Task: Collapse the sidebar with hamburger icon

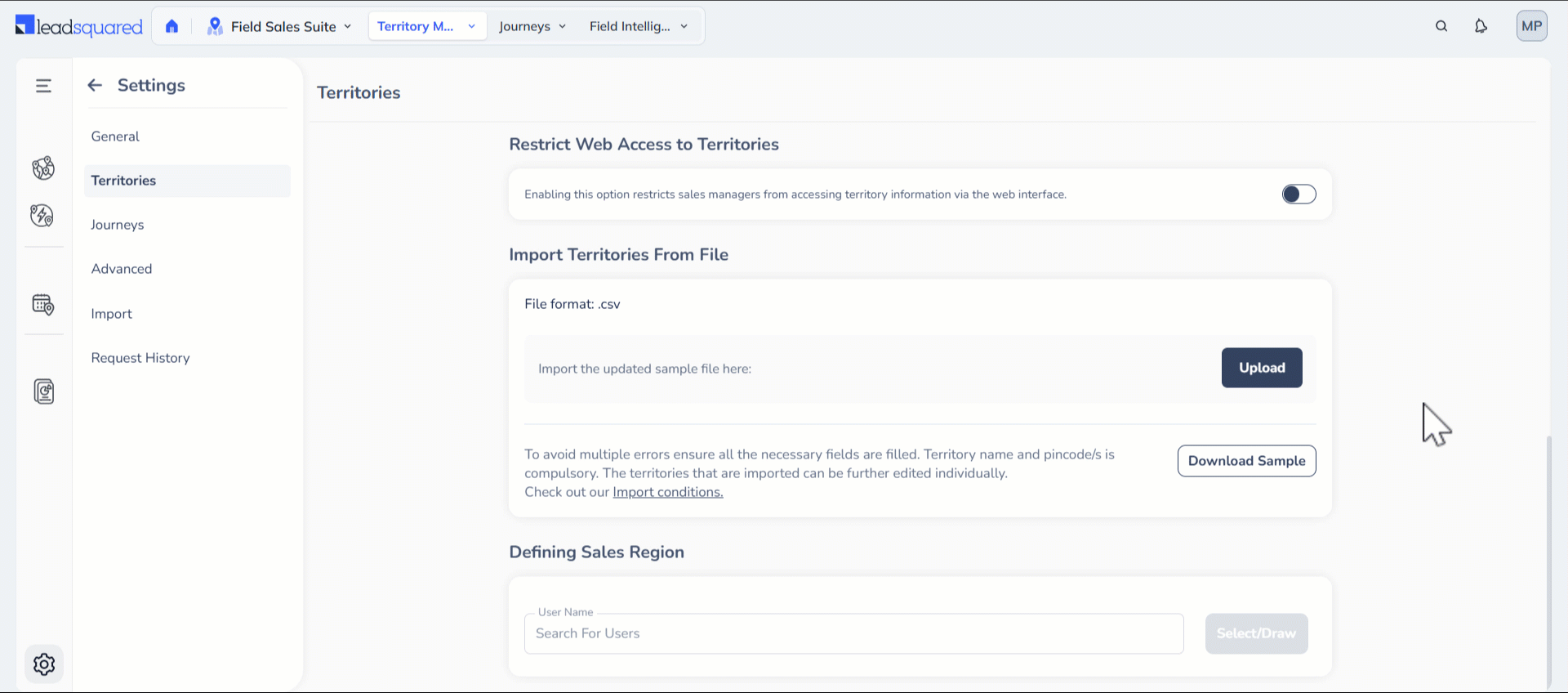Action: pyautogui.click(x=43, y=86)
